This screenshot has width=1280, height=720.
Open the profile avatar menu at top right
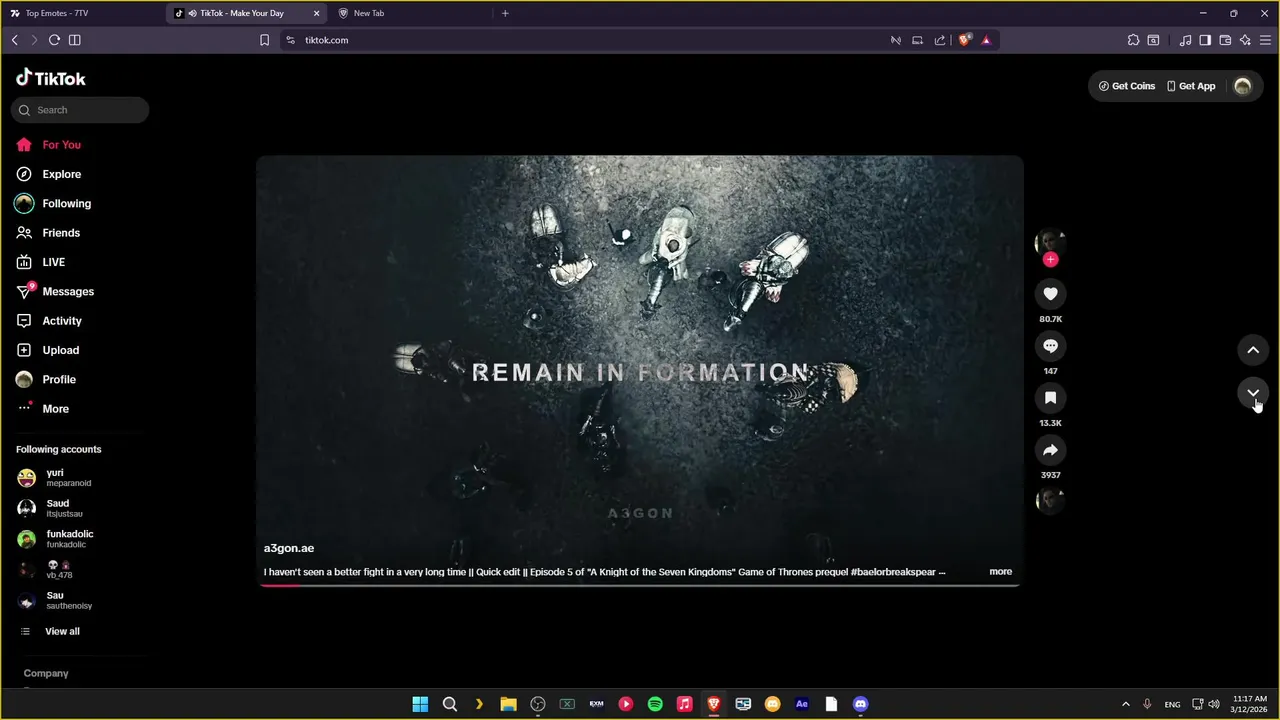pos(1243,86)
